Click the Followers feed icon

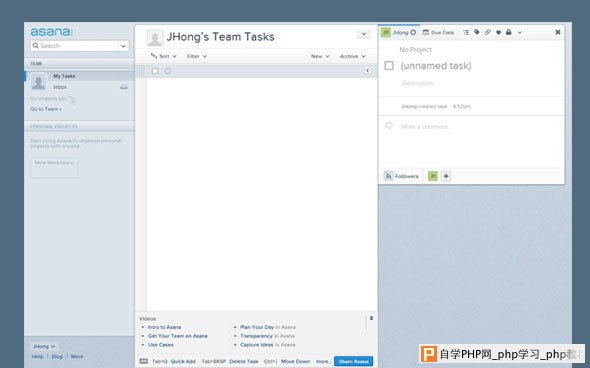tap(389, 176)
